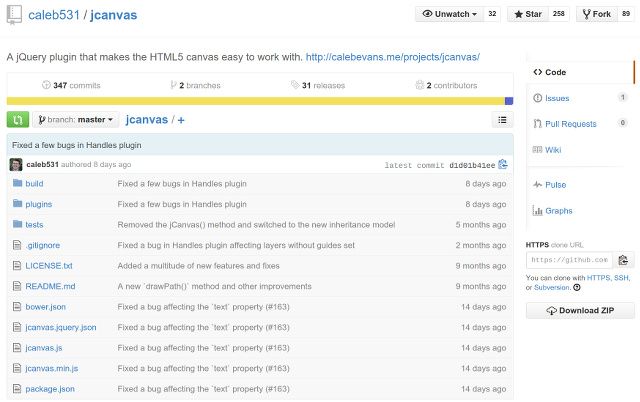Click the .gitignore file icon
The width and height of the screenshot is (640, 402).
click(17, 245)
